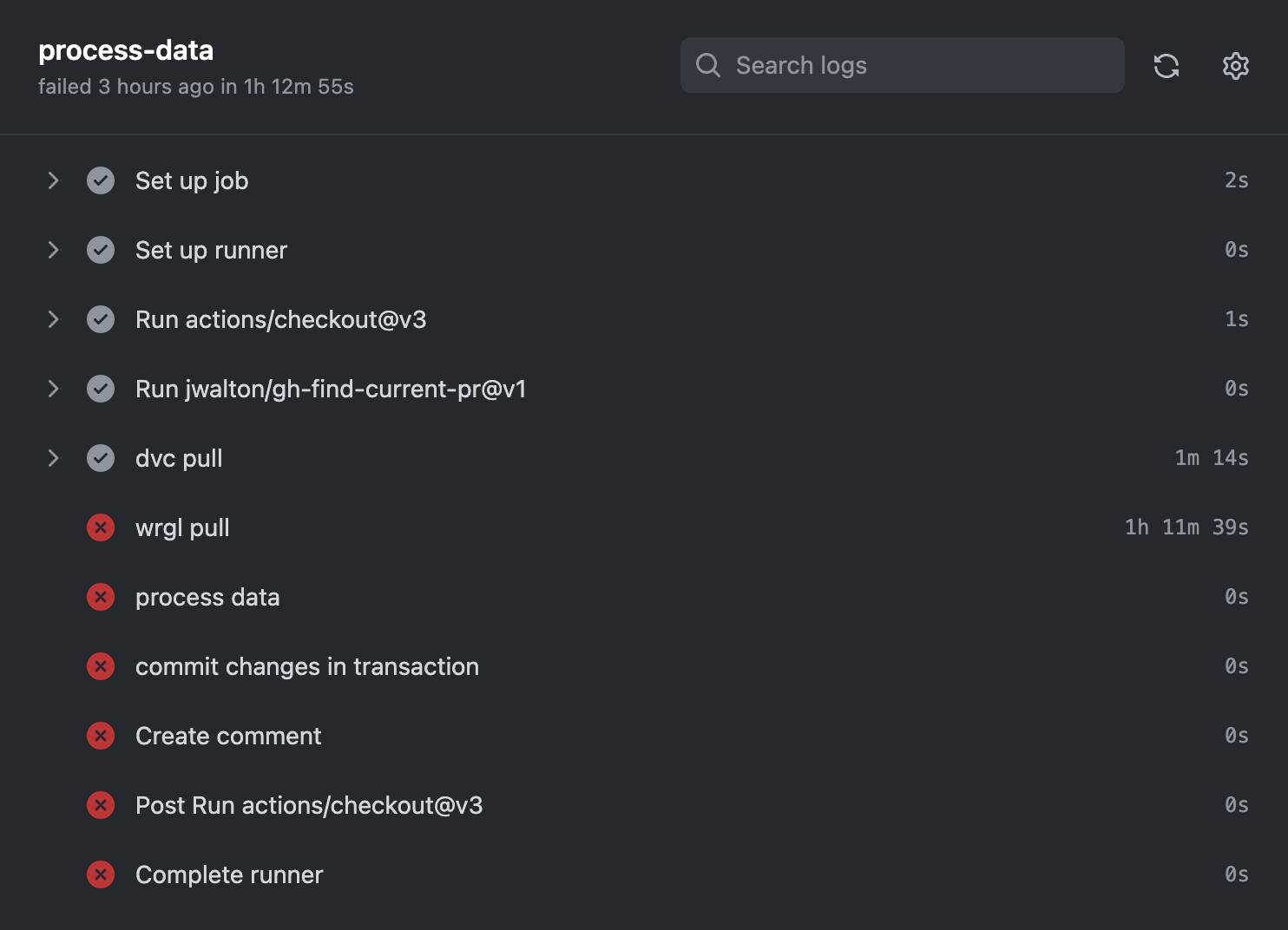Image resolution: width=1288 pixels, height=930 pixels.
Task: Select the Post Run actions/checkout@v3 label
Action: click(309, 805)
